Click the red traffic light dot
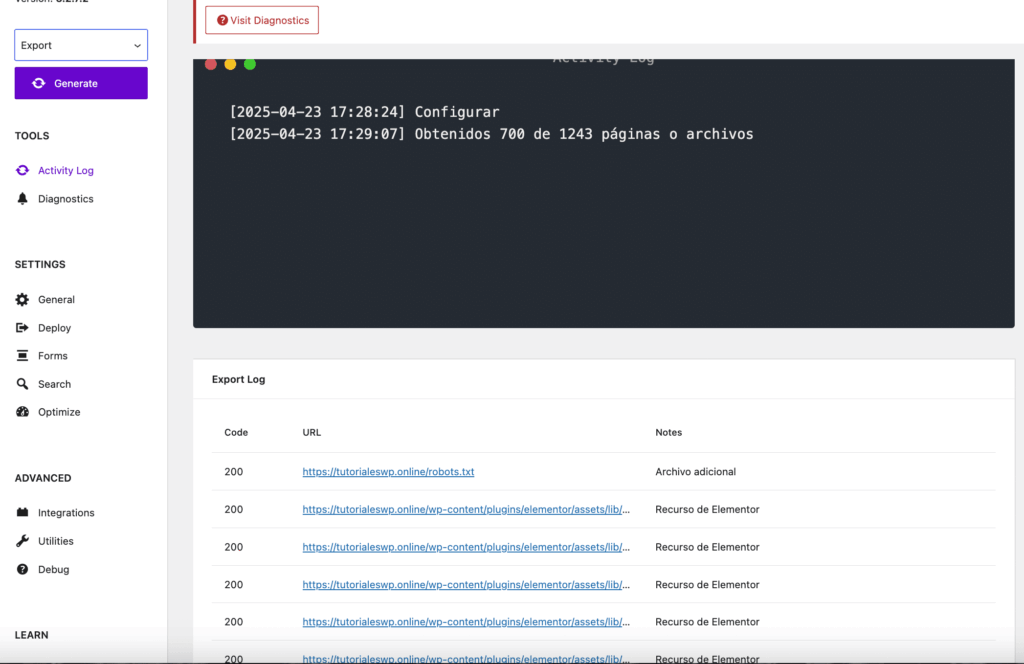 (x=210, y=63)
